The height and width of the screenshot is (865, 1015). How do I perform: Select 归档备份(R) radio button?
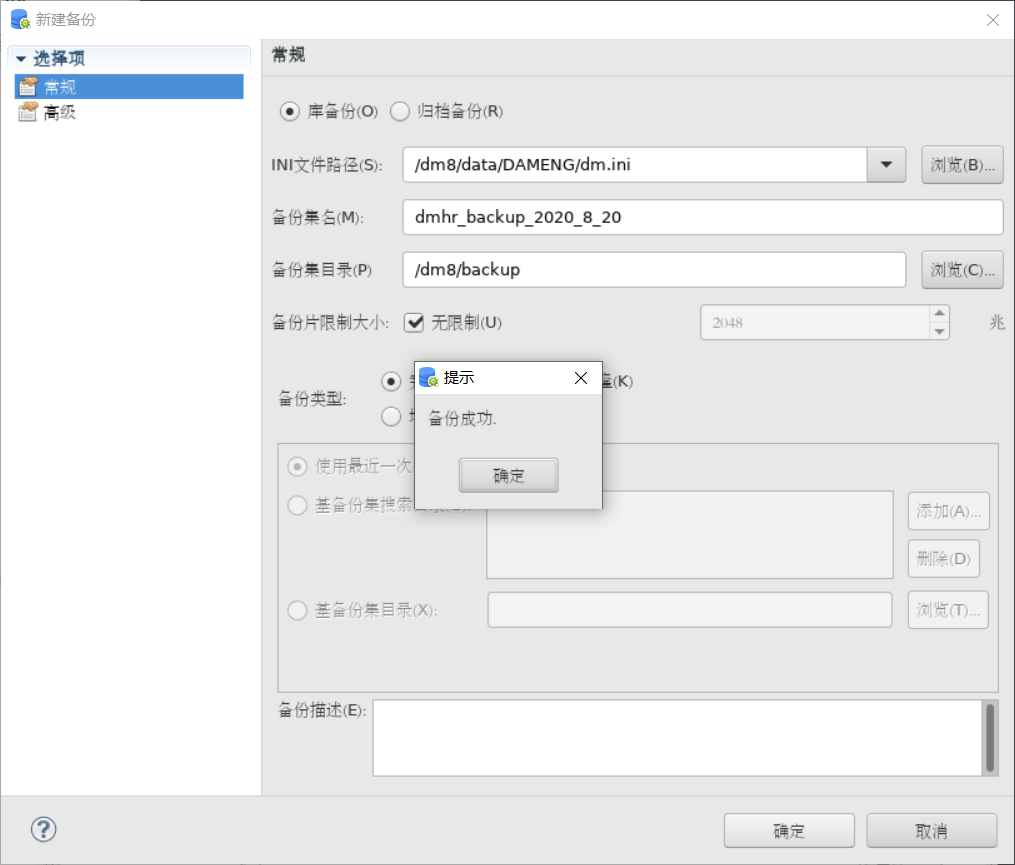click(399, 111)
